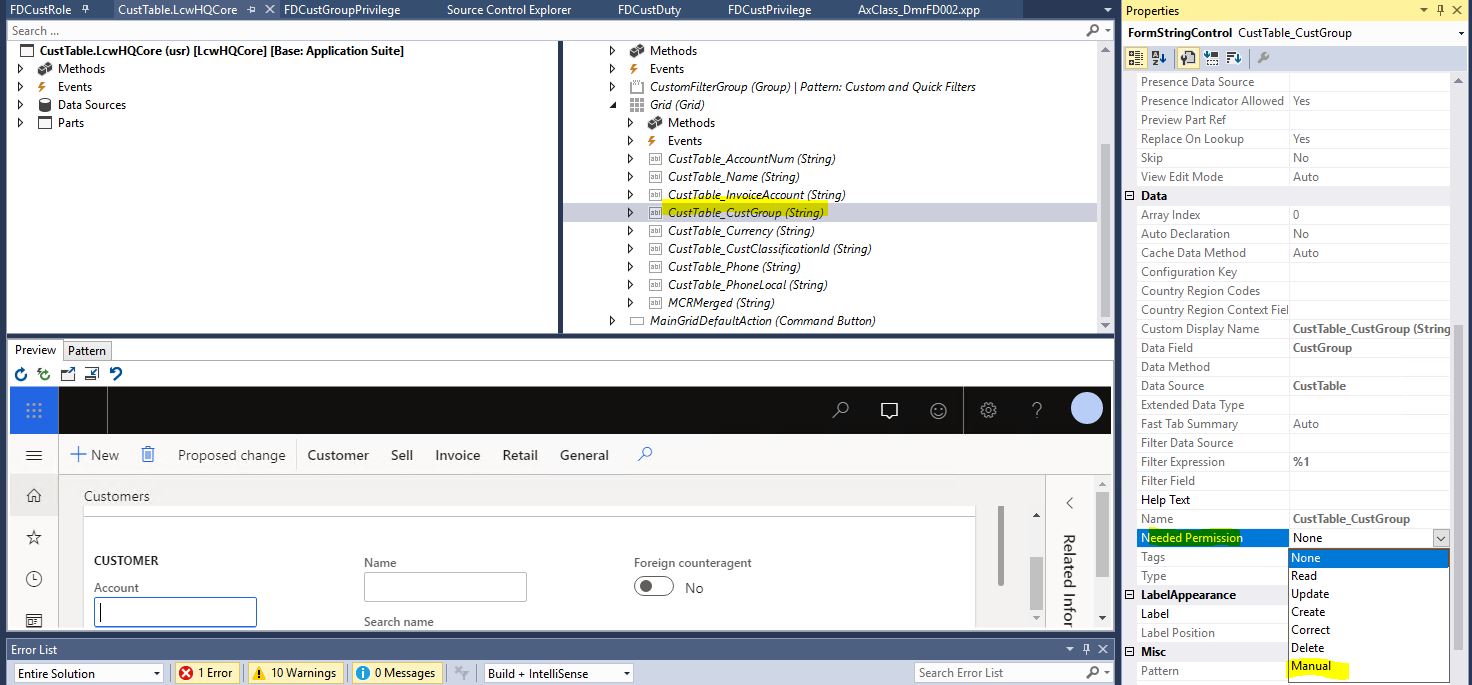The width and height of the screenshot is (1472, 685).
Task: Click the Categorized view icon in Properties
Action: tap(1138, 58)
